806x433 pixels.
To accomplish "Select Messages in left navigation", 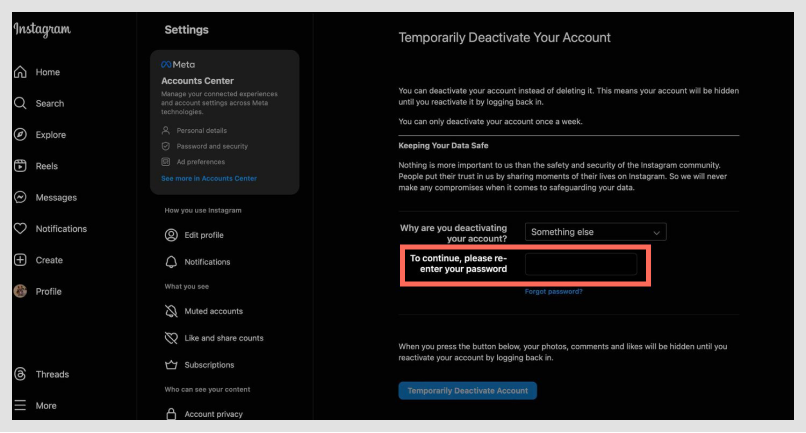I will click(x=56, y=197).
